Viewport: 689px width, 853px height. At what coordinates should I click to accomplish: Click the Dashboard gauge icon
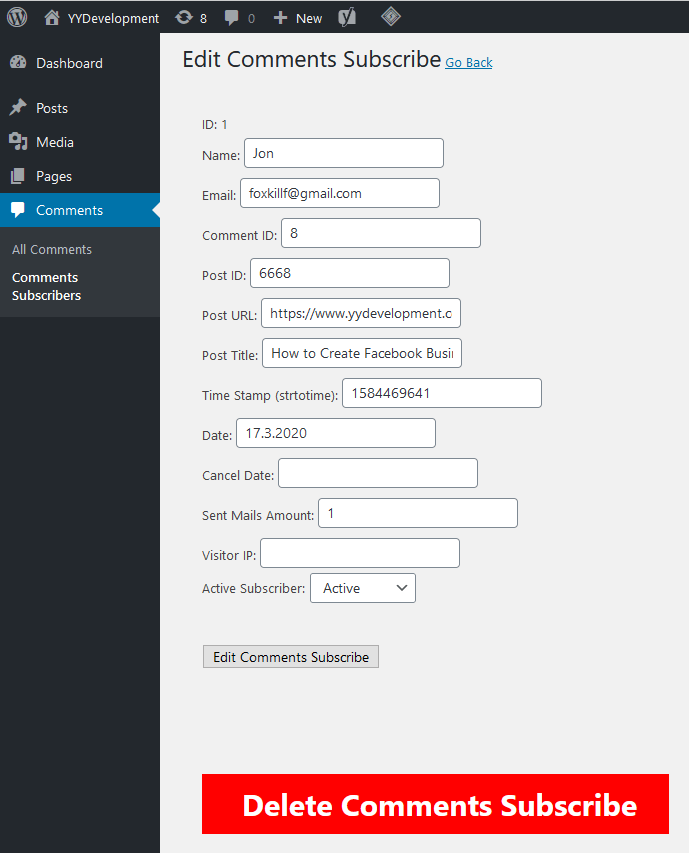18,63
